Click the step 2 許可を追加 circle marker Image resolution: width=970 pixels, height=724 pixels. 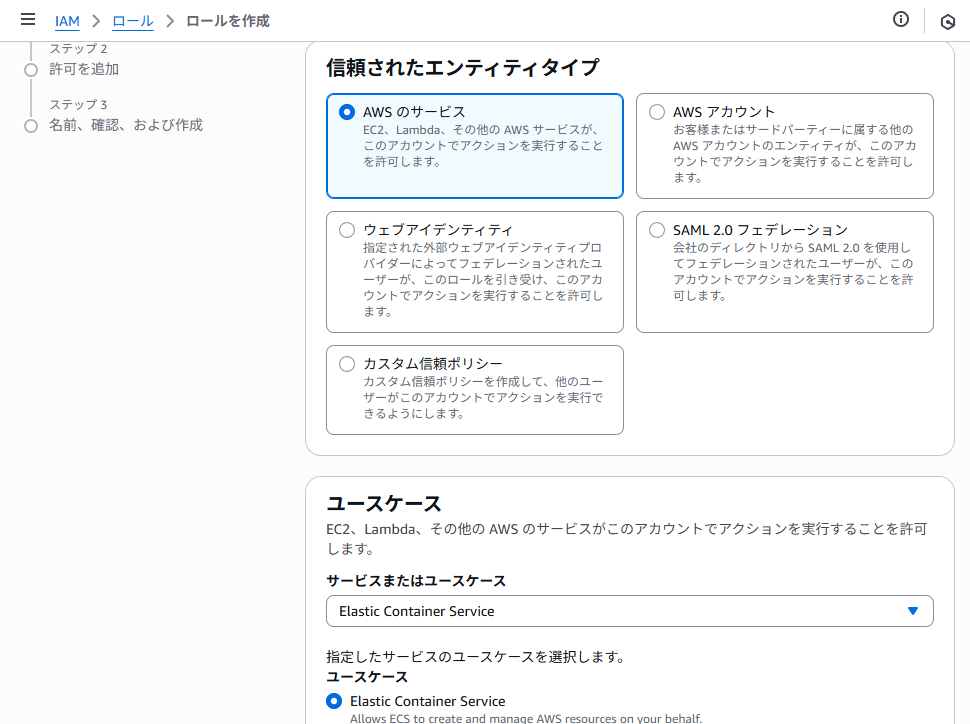31,70
